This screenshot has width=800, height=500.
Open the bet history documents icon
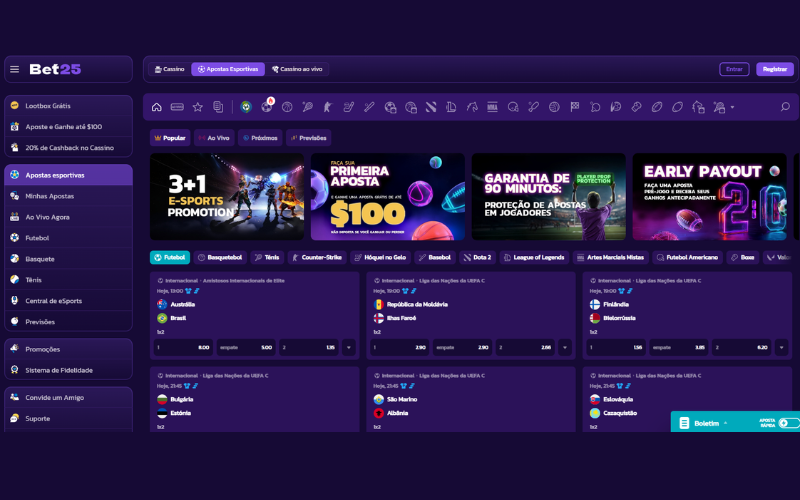point(218,107)
